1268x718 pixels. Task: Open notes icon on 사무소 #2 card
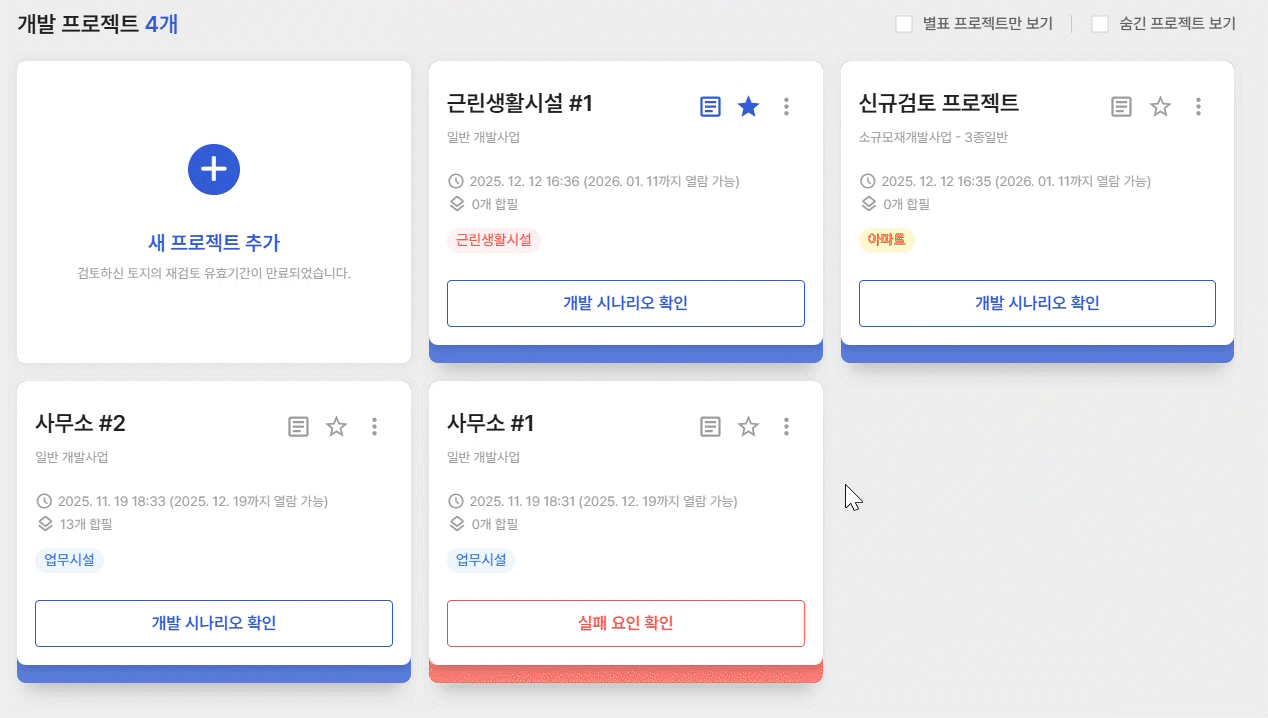click(298, 427)
